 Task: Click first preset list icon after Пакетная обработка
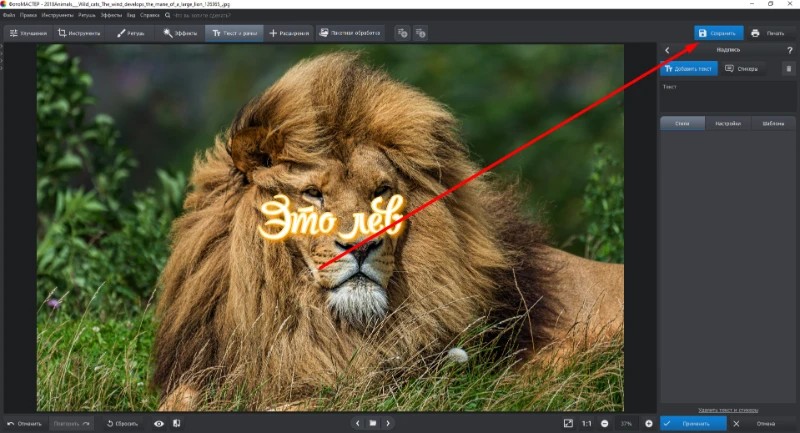403,33
